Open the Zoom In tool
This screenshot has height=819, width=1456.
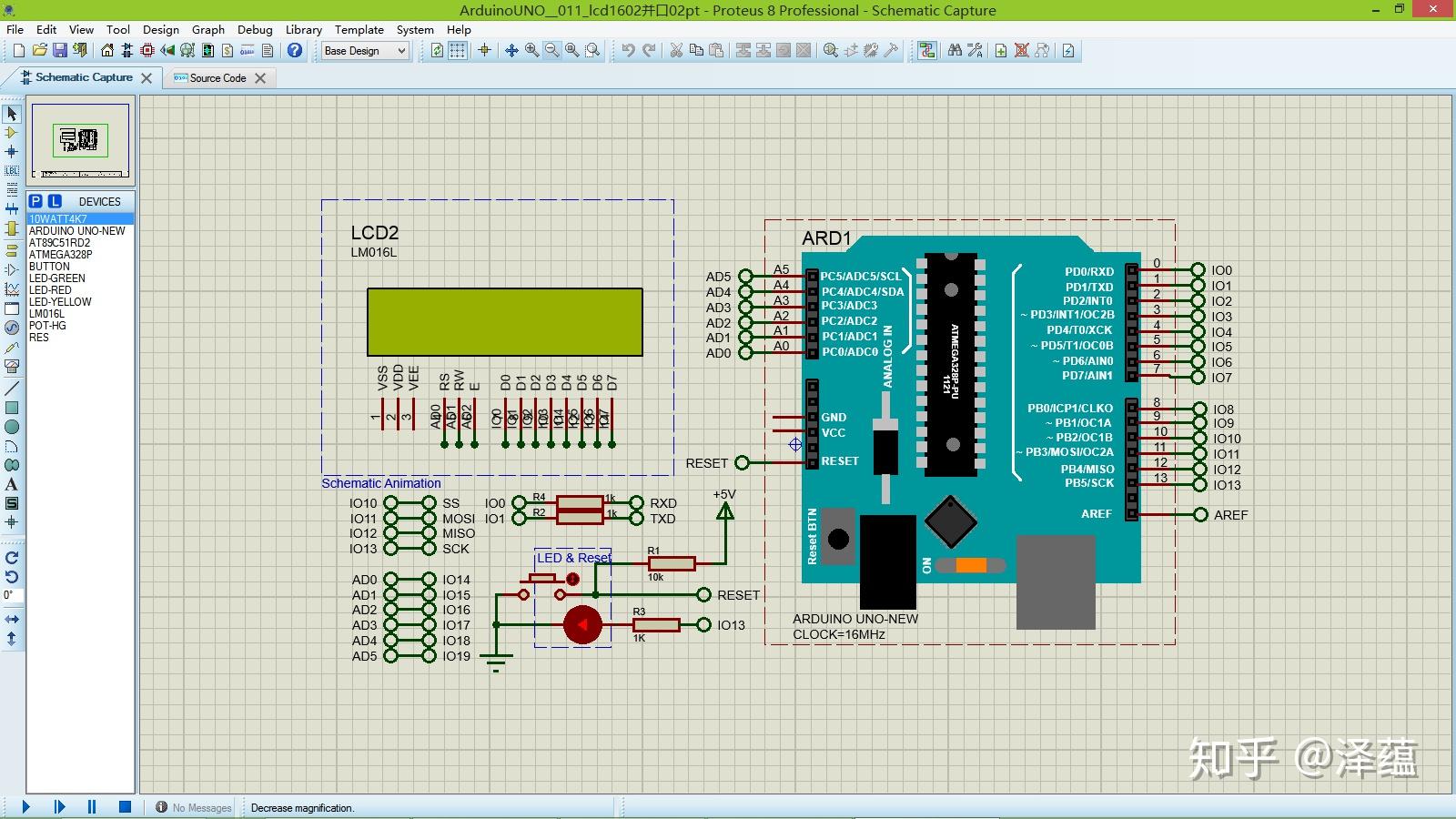[x=531, y=50]
